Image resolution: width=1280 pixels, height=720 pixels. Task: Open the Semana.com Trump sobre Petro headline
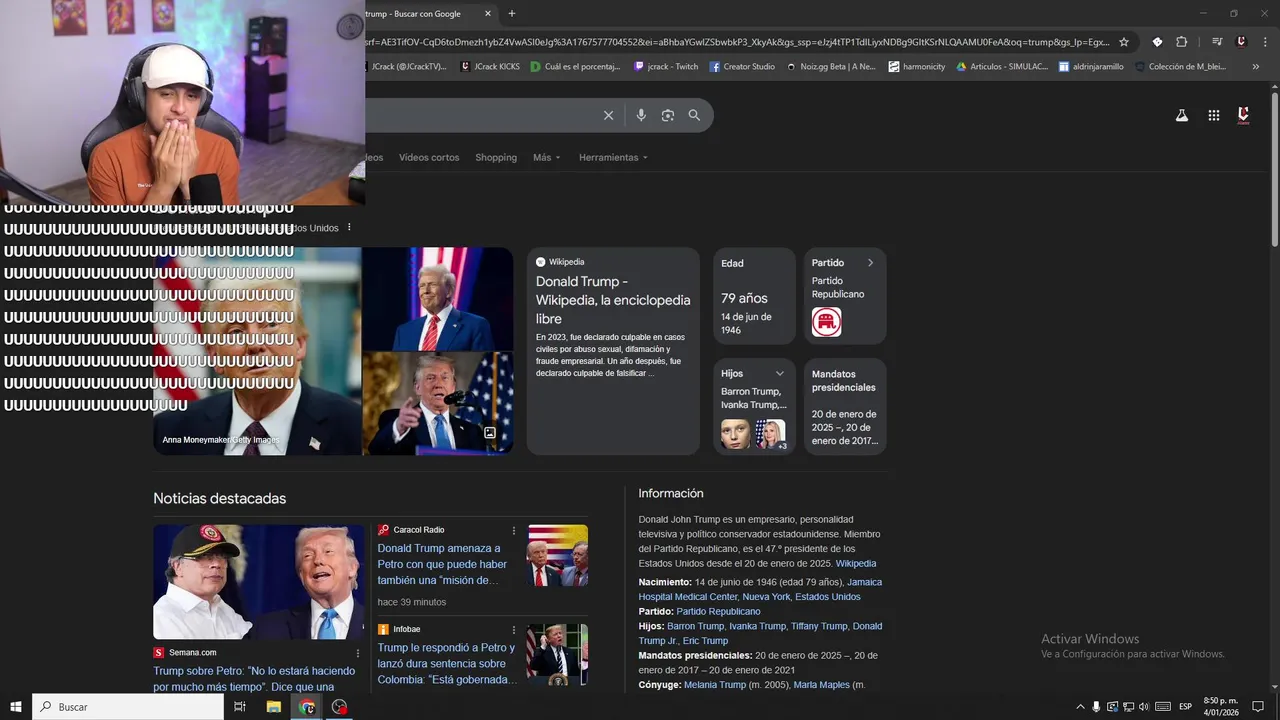(254, 679)
